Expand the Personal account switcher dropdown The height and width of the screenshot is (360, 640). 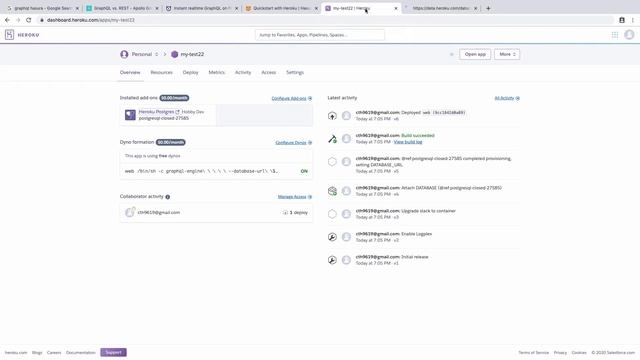(156, 54)
